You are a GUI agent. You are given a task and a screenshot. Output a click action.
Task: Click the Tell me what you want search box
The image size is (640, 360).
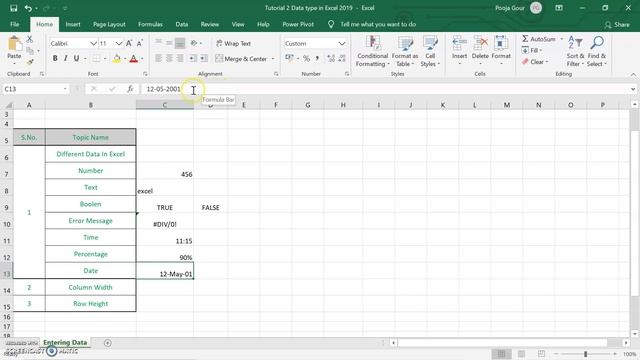tap(378, 24)
